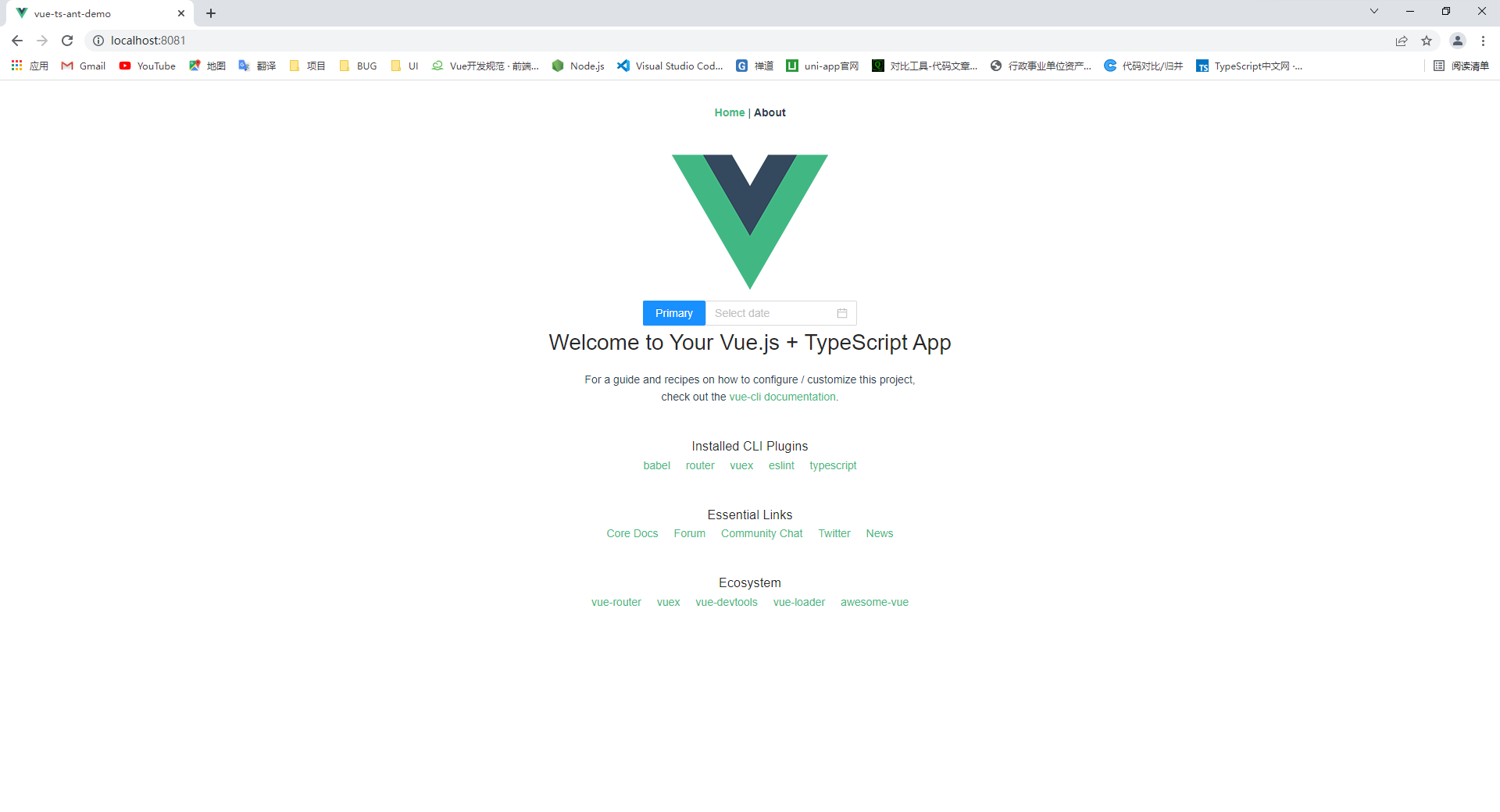Go to the Home nav link
The height and width of the screenshot is (812, 1500).
click(x=730, y=112)
